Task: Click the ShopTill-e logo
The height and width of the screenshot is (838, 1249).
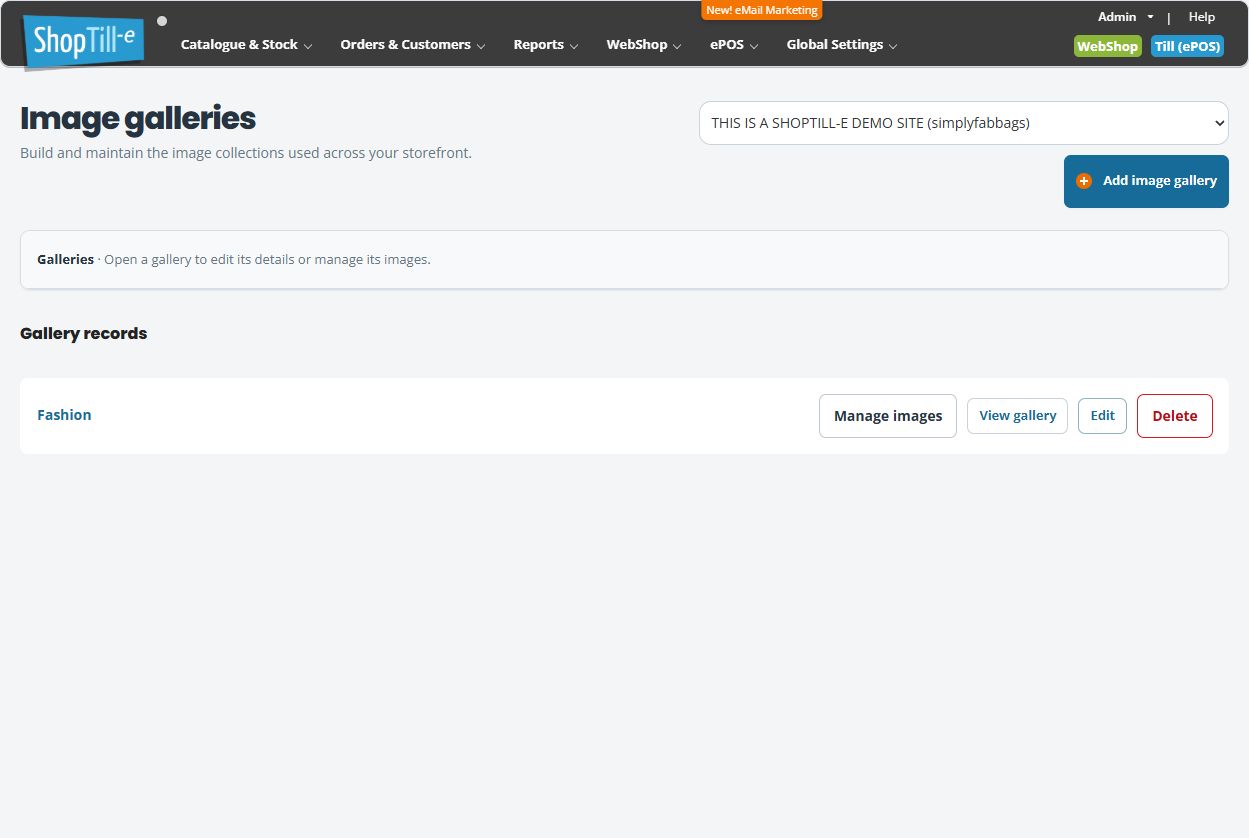Action: (x=84, y=42)
